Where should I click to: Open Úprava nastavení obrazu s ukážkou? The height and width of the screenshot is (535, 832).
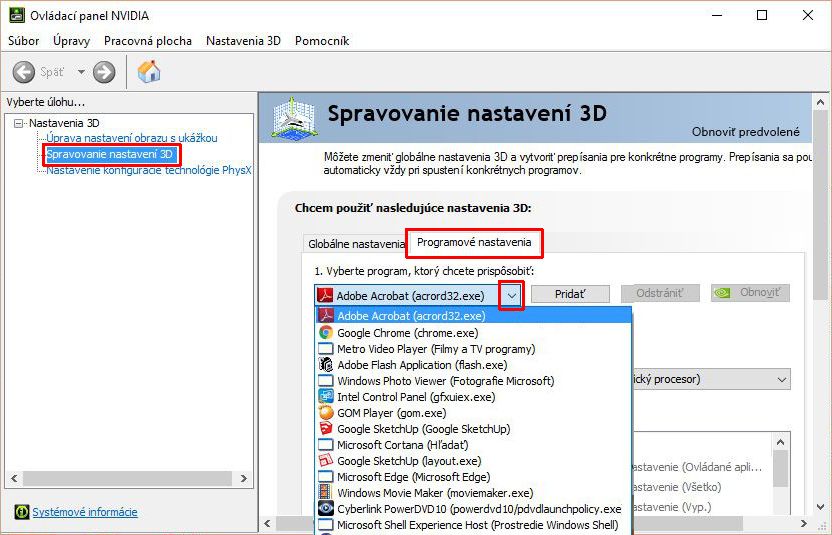132,138
